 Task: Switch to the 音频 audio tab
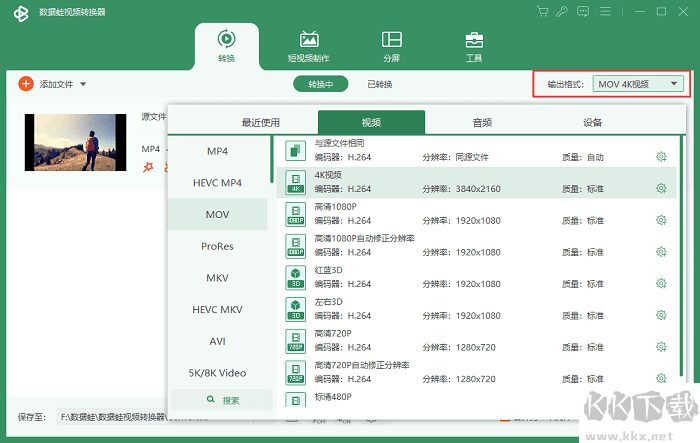[x=482, y=122]
